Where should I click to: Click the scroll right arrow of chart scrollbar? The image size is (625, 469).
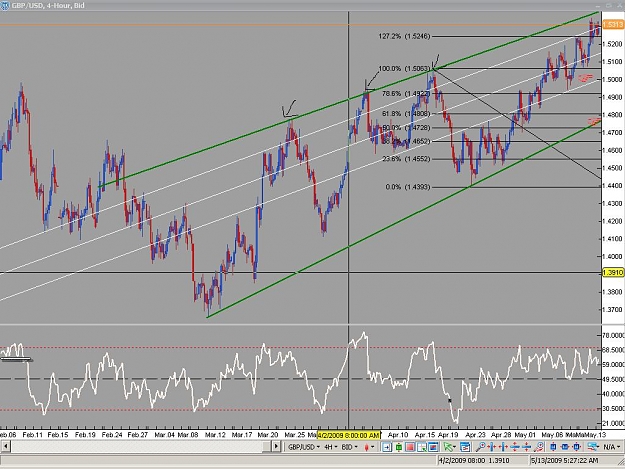(x=276, y=447)
